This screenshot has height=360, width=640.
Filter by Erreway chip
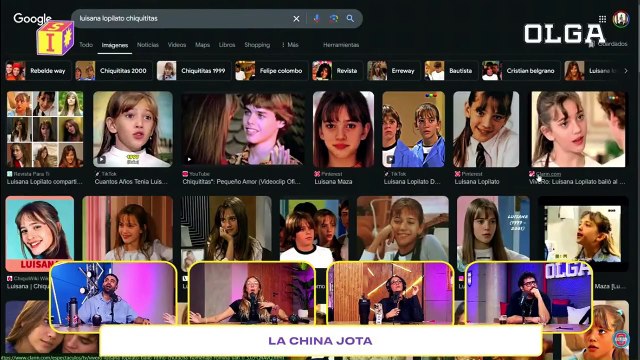[x=393, y=71]
